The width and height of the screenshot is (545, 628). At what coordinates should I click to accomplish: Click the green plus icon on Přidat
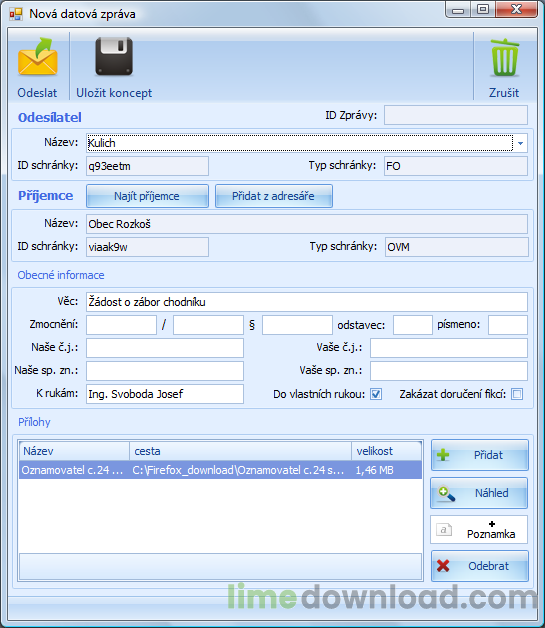443,455
